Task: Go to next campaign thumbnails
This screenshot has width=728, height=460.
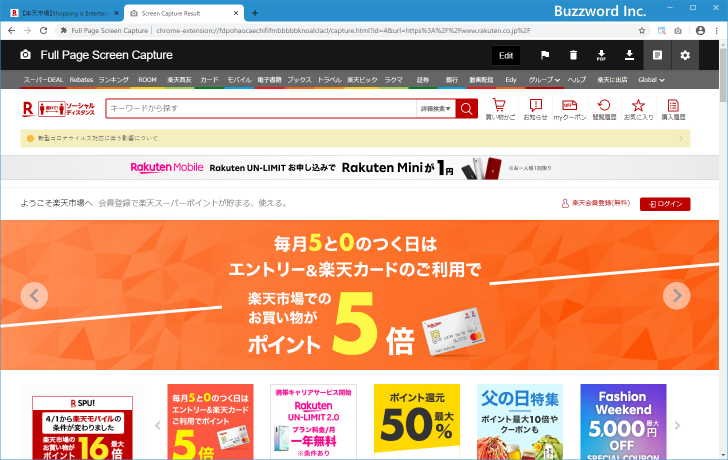Action: click(x=677, y=425)
